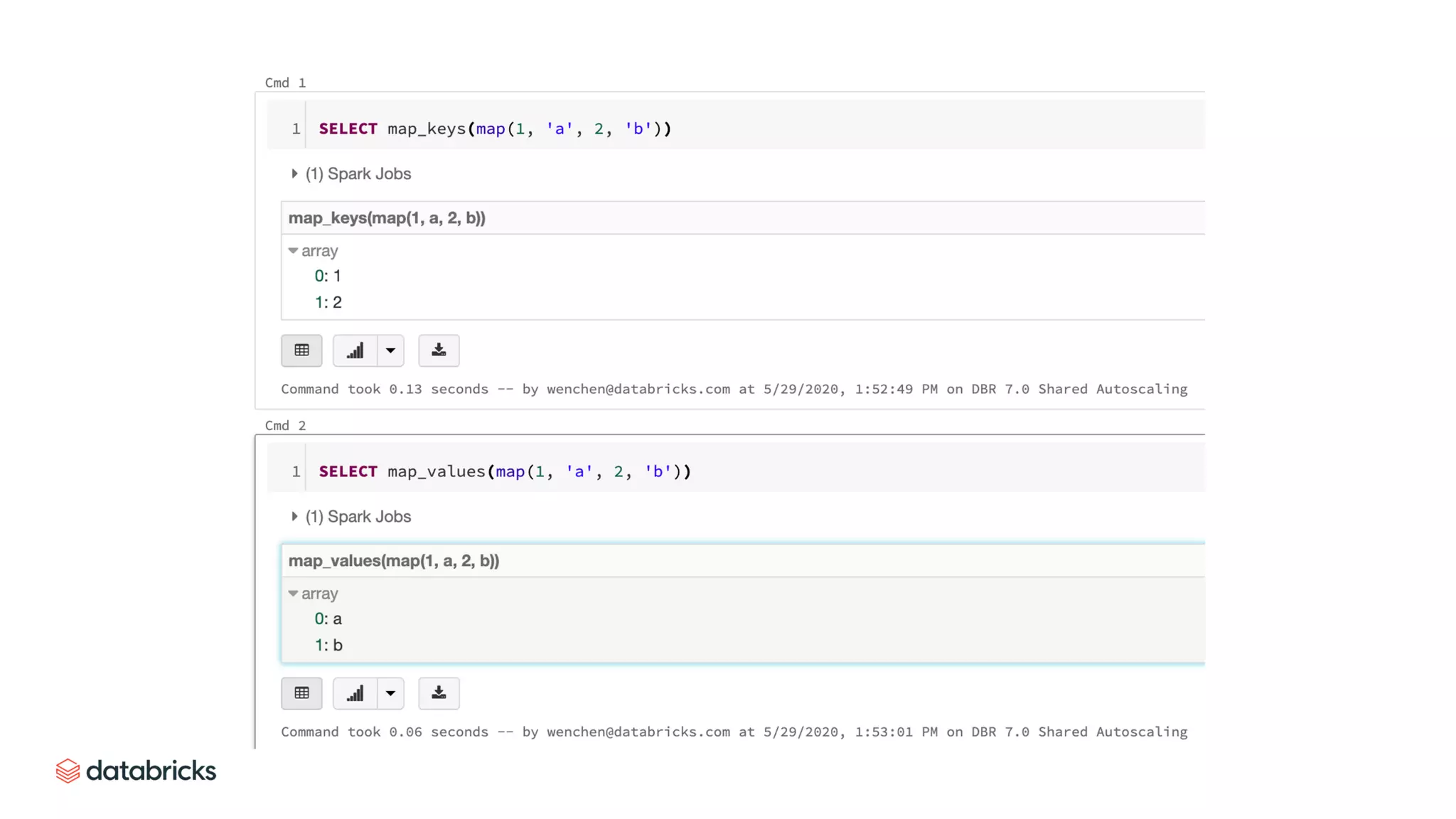Image resolution: width=1456 pixels, height=819 pixels.
Task: Open chart type dropdown in Cmd 1
Action: tap(390, 350)
